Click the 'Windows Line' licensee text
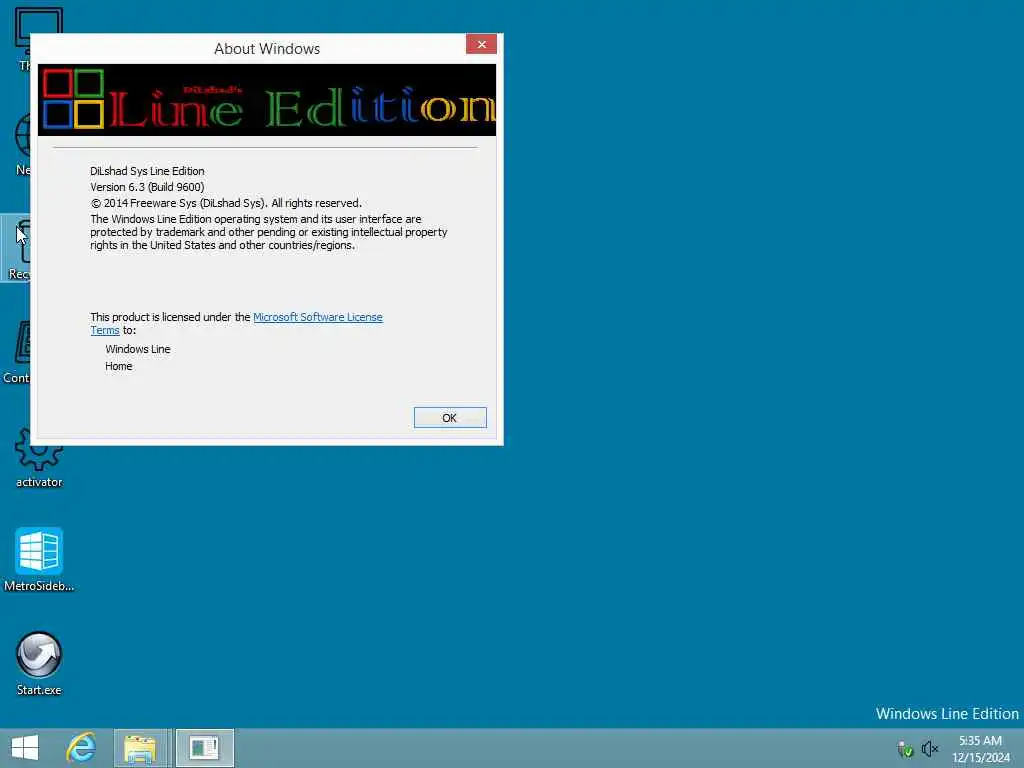 coord(138,349)
